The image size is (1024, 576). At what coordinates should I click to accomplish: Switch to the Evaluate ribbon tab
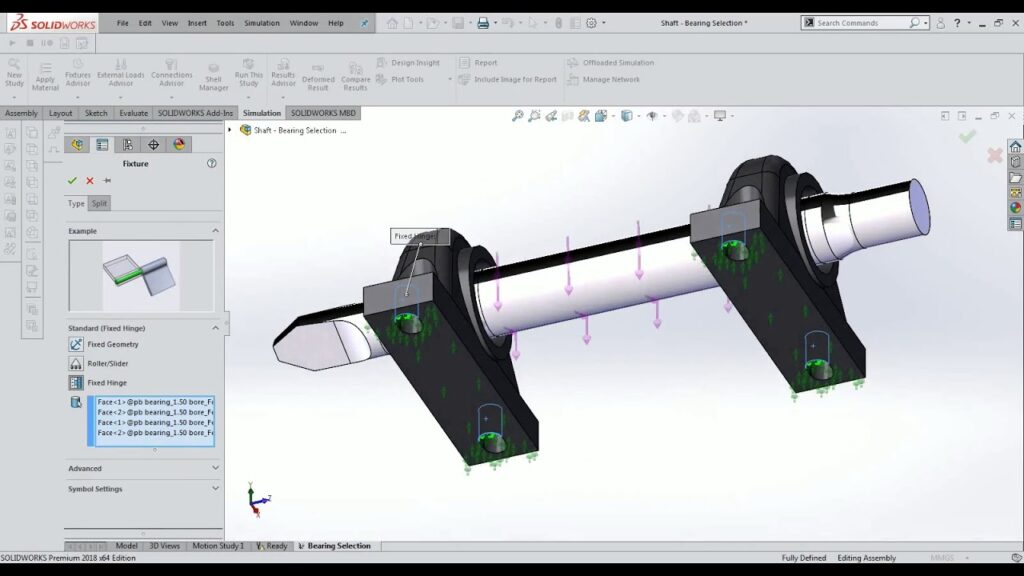(133, 113)
